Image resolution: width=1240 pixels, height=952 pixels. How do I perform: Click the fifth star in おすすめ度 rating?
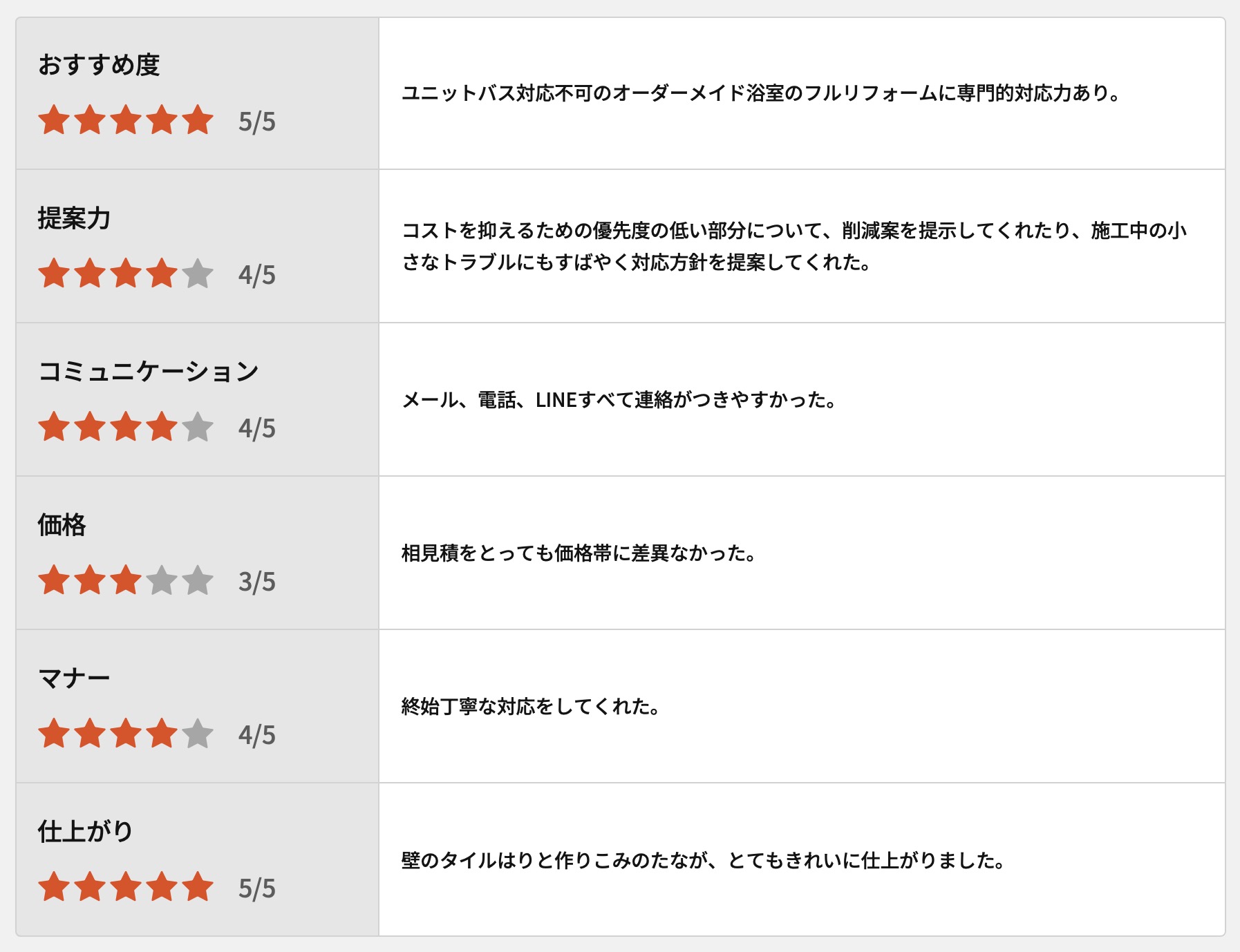click(198, 120)
